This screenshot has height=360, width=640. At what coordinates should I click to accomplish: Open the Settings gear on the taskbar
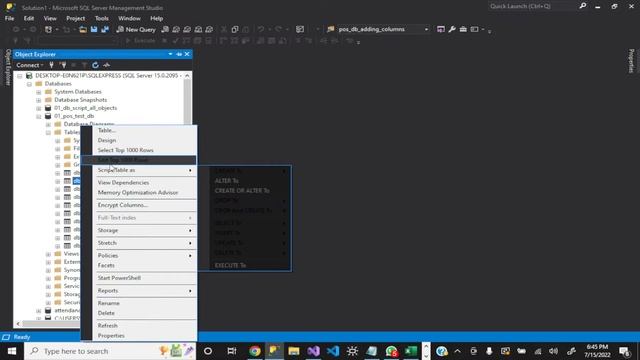pyautogui.click(x=352, y=351)
